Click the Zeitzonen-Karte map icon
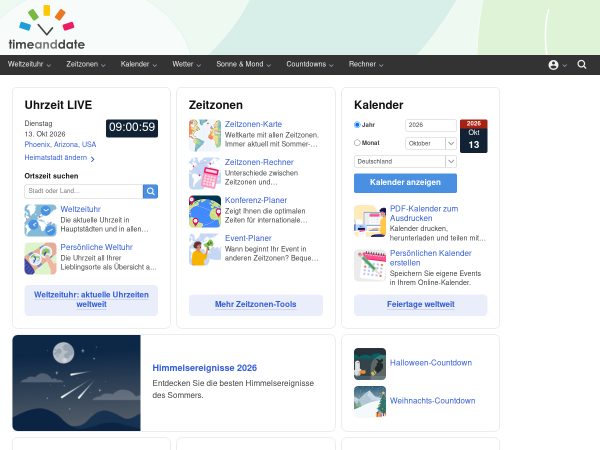The image size is (600, 450). point(205,135)
